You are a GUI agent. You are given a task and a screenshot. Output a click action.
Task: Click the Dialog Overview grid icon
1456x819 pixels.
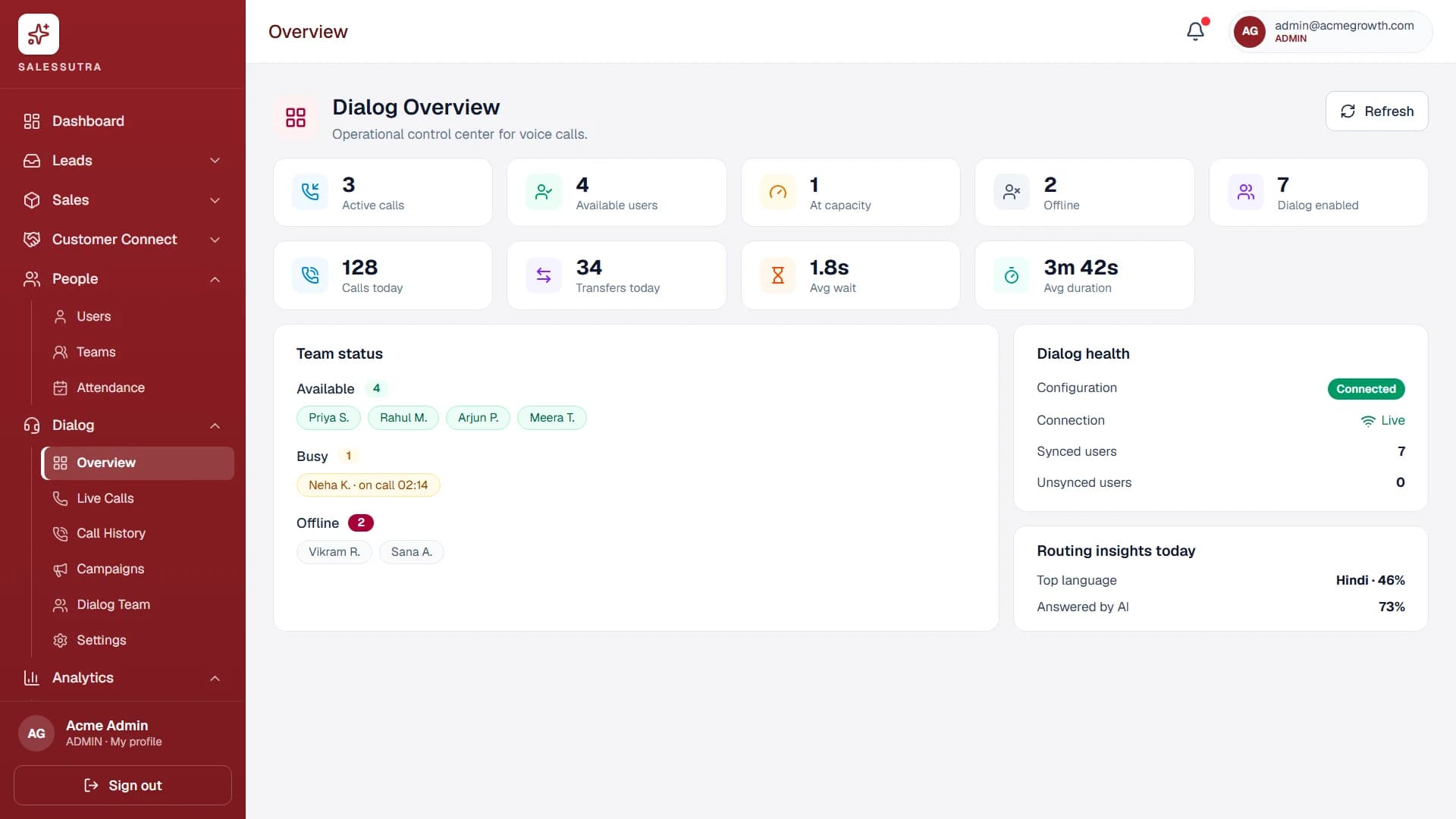[296, 118]
